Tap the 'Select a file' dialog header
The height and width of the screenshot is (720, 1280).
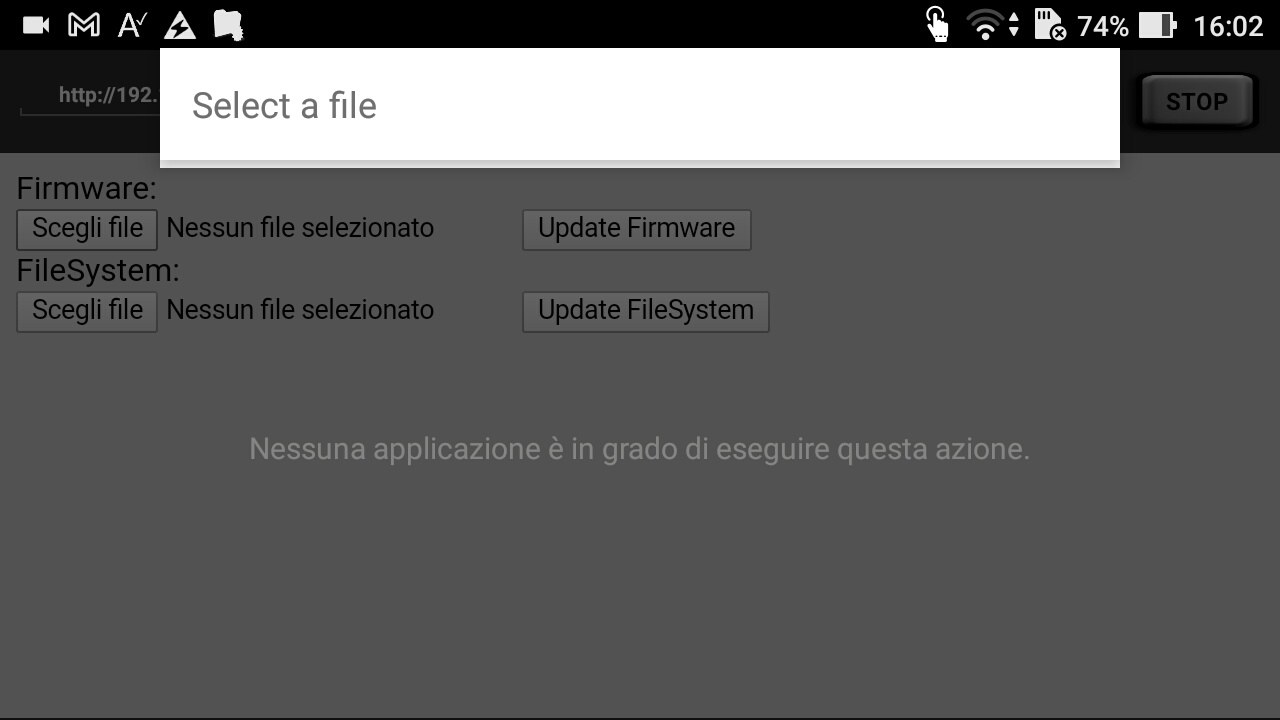(x=640, y=105)
